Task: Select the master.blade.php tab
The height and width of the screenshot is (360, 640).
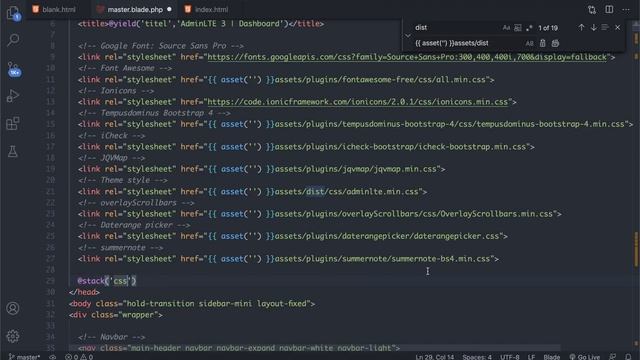Action: coord(135,9)
